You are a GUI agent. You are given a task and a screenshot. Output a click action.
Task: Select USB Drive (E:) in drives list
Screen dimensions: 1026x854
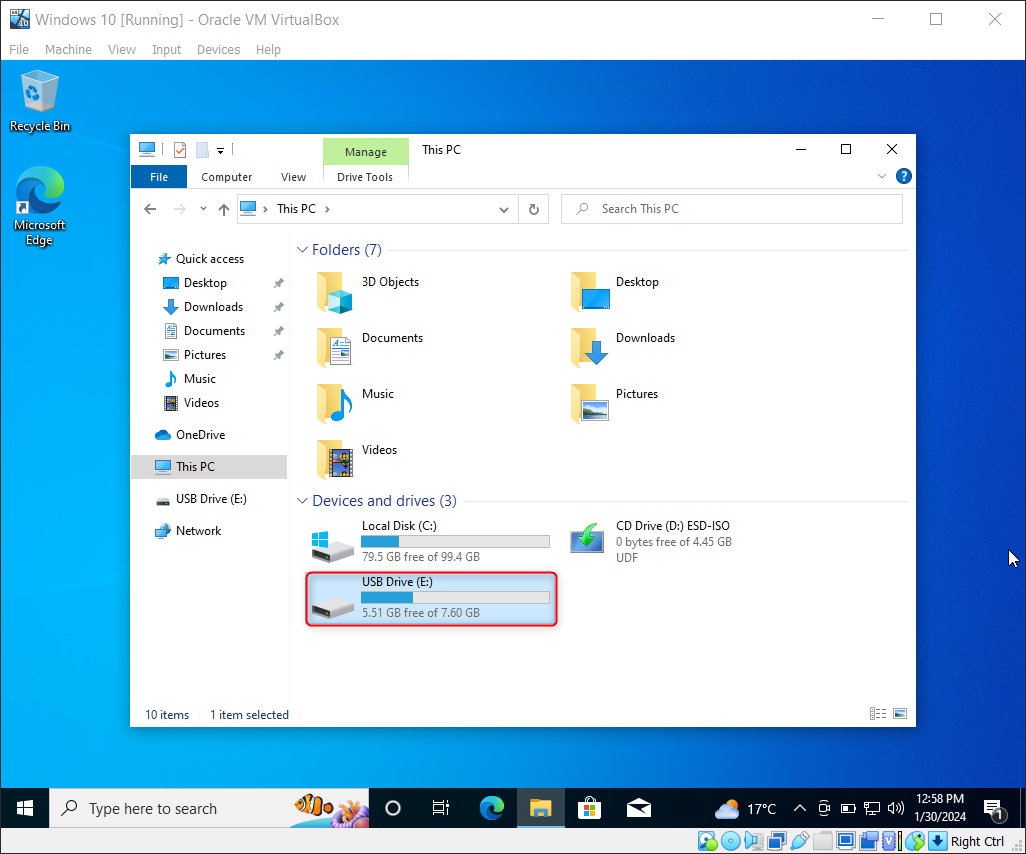pyautogui.click(x=431, y=598)
